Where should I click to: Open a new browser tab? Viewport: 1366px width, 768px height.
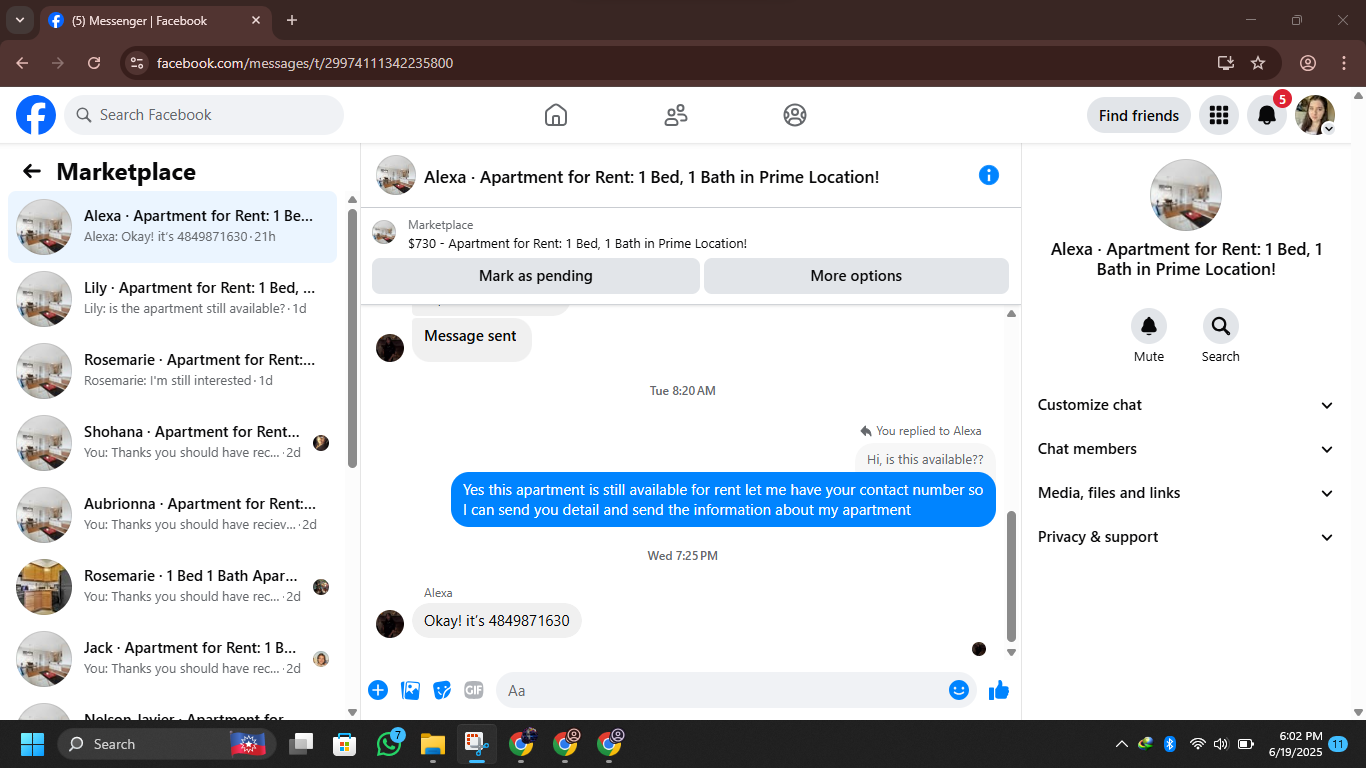(292, 20)
